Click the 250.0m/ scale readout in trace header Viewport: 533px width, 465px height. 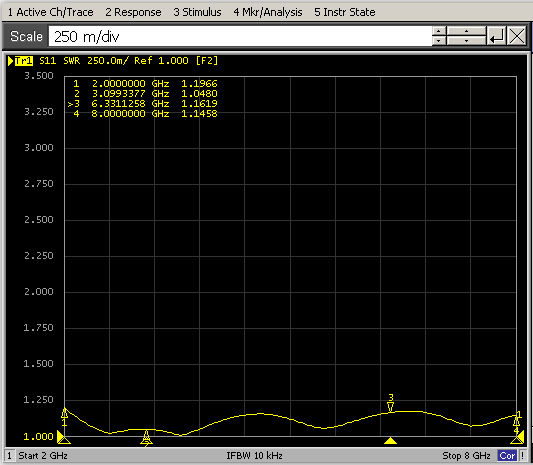click(x=108, y=61)
